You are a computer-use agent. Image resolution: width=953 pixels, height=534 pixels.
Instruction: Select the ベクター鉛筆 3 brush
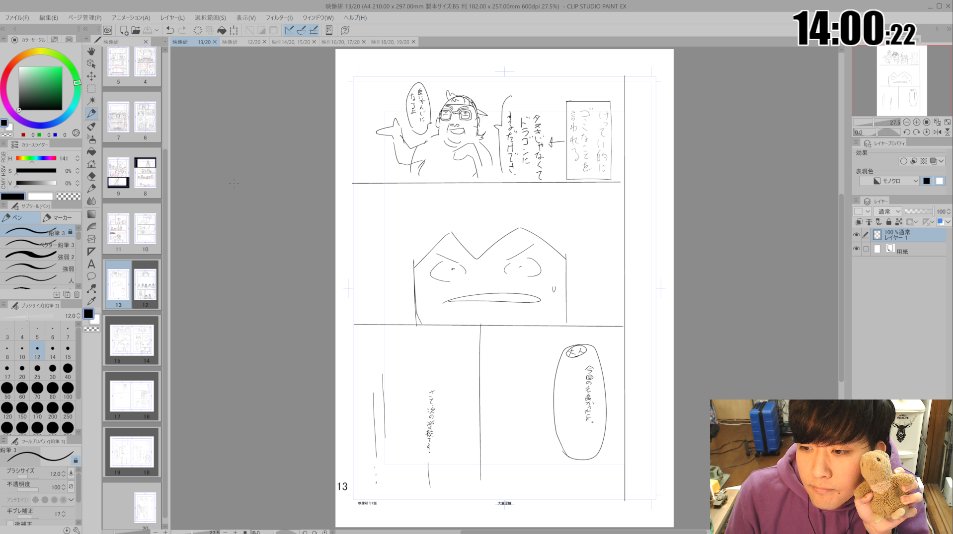[40, 245]
